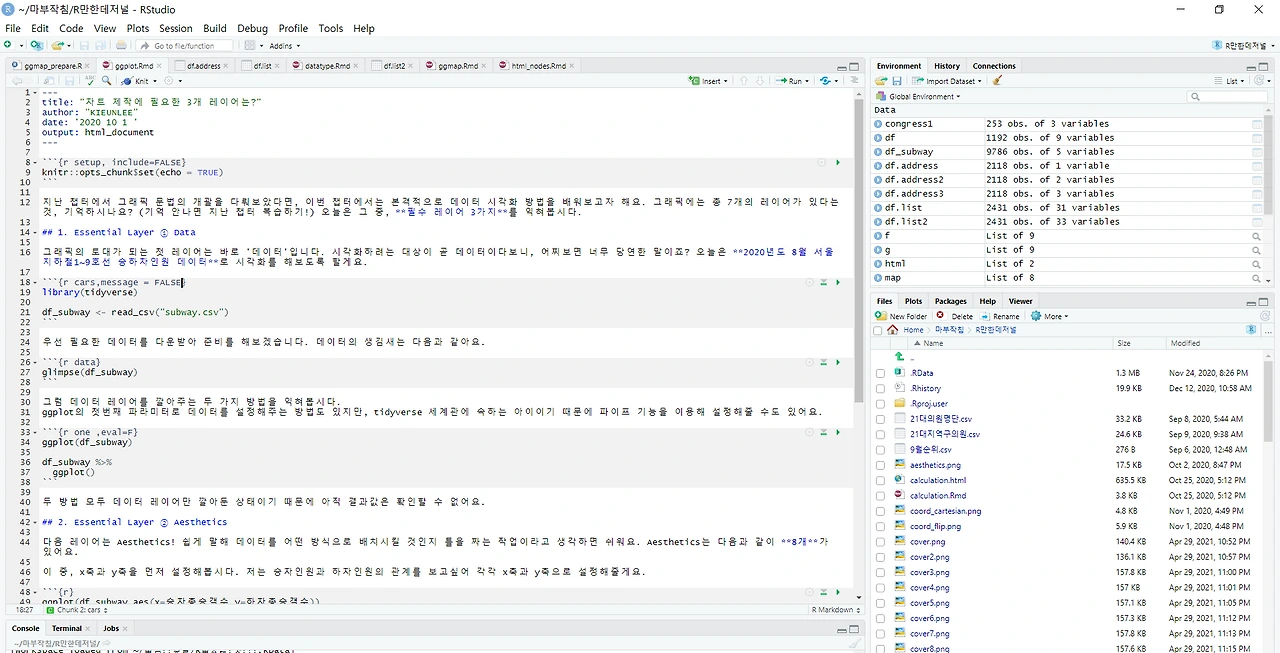Refresh Environment pane icon

tap(1261, 80)
